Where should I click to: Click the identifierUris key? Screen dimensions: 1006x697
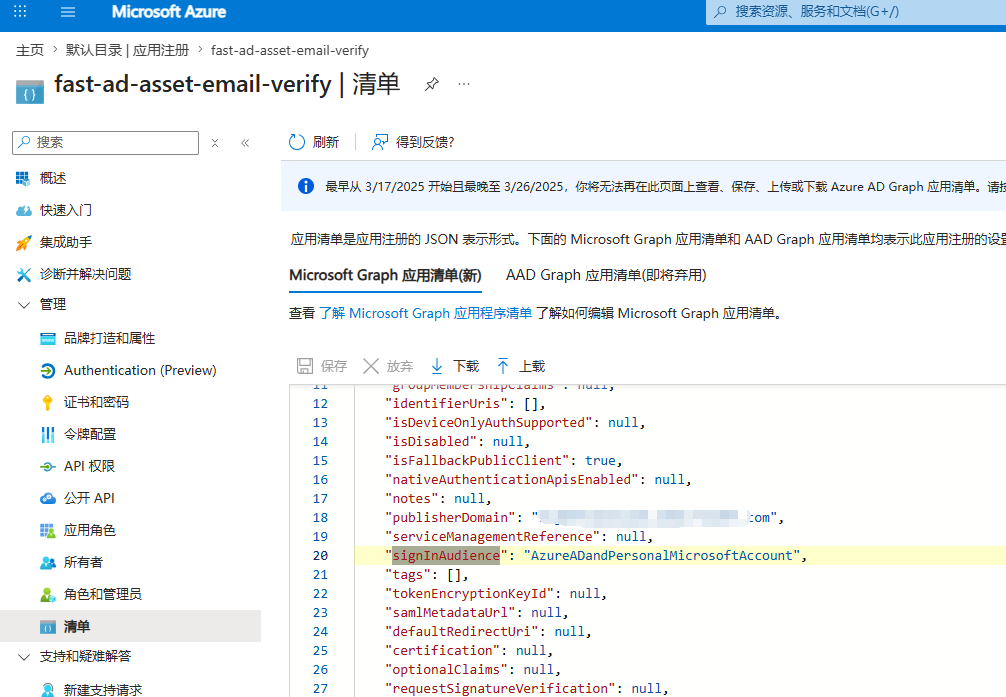446,404
